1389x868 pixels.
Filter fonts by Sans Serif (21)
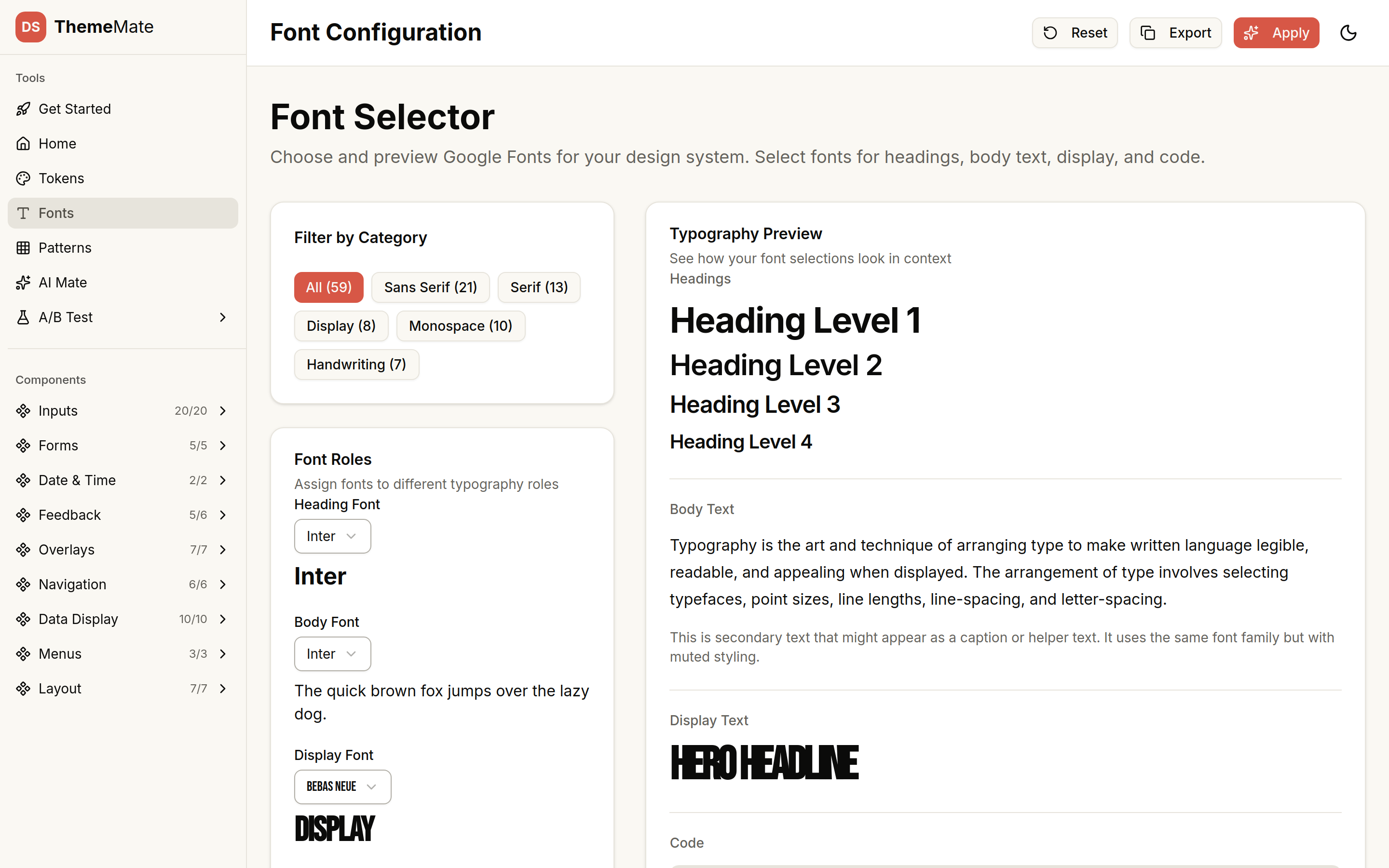point(431,287)
